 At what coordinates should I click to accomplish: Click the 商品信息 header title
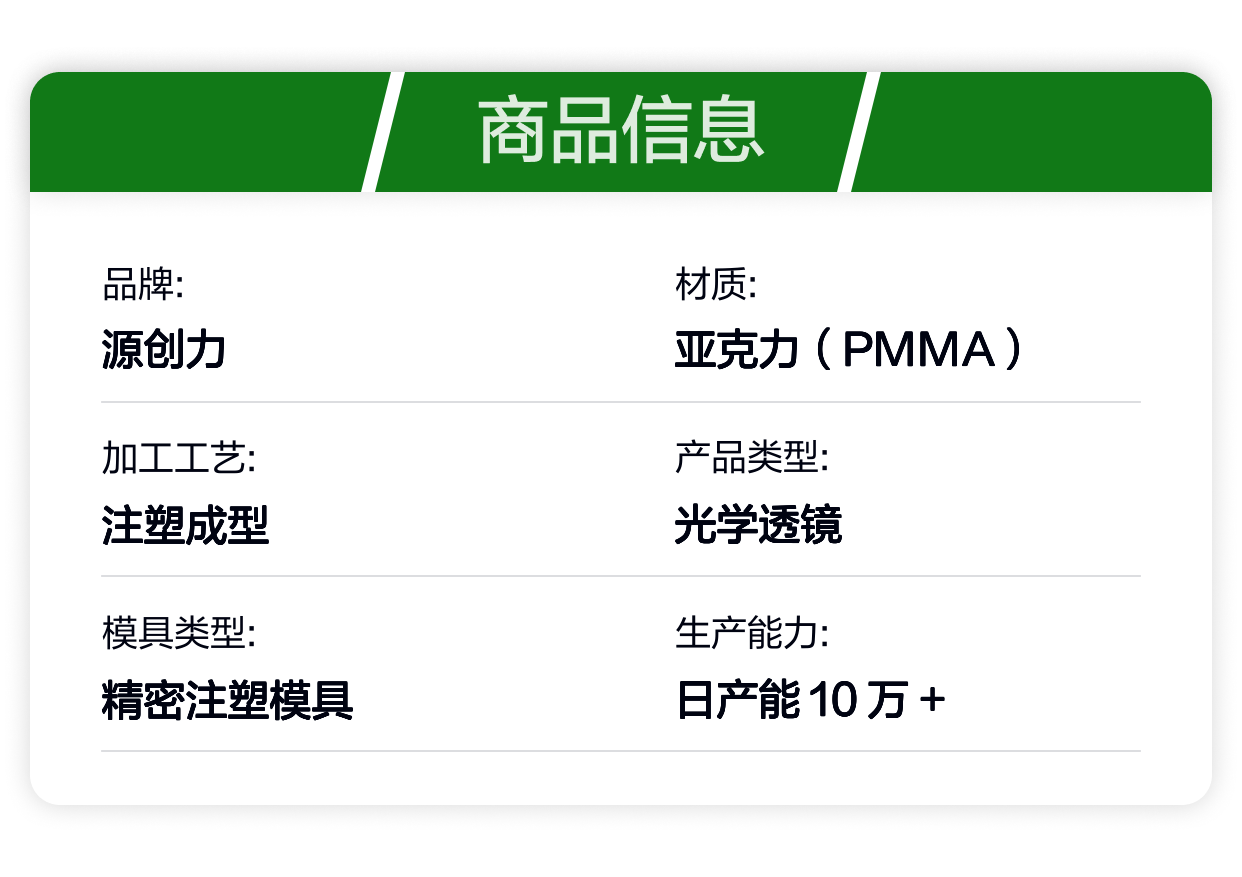tap(620, 131)
